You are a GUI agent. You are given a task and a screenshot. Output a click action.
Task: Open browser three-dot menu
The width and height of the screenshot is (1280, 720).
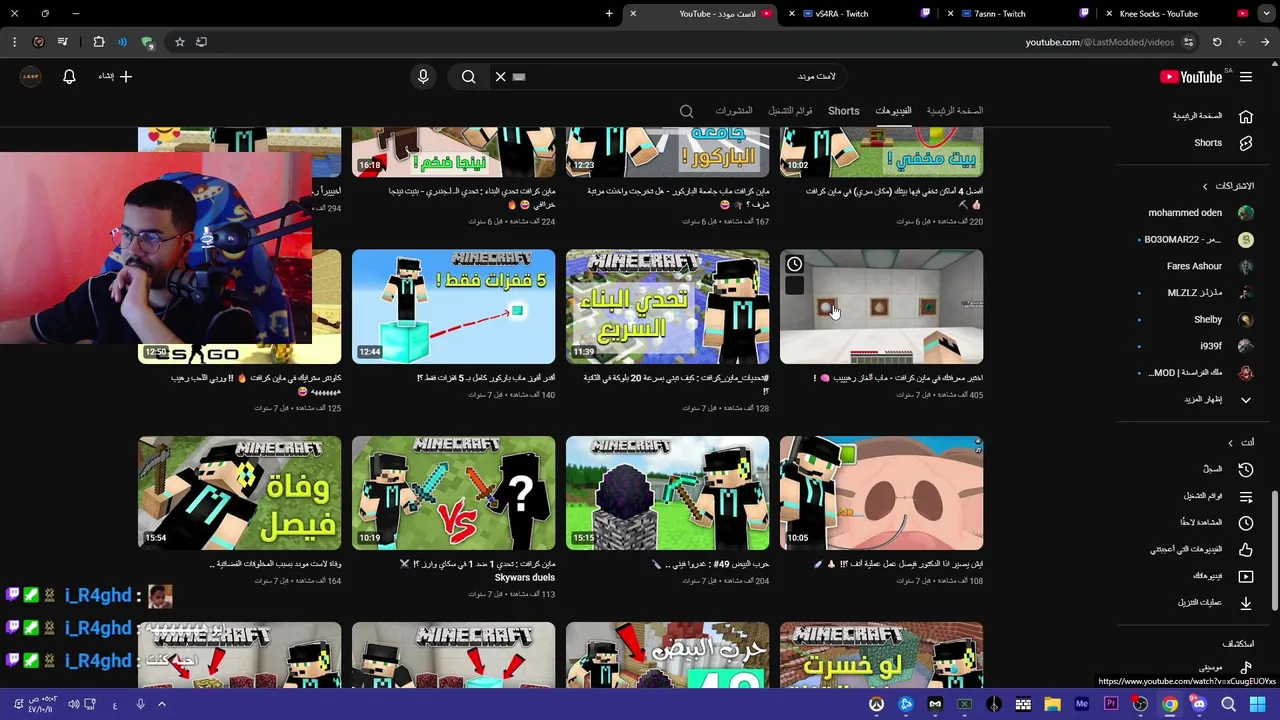14,42
